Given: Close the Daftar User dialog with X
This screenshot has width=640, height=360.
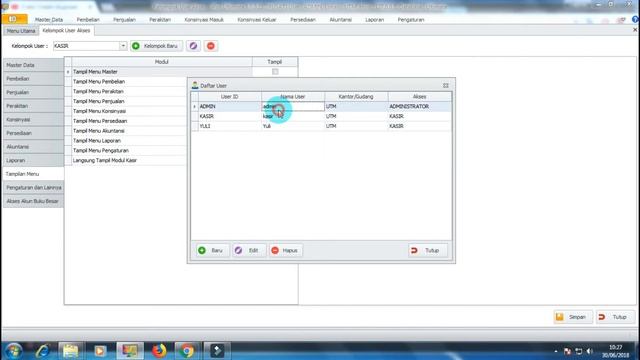Looking at the screenshot, I should point(446,85).
